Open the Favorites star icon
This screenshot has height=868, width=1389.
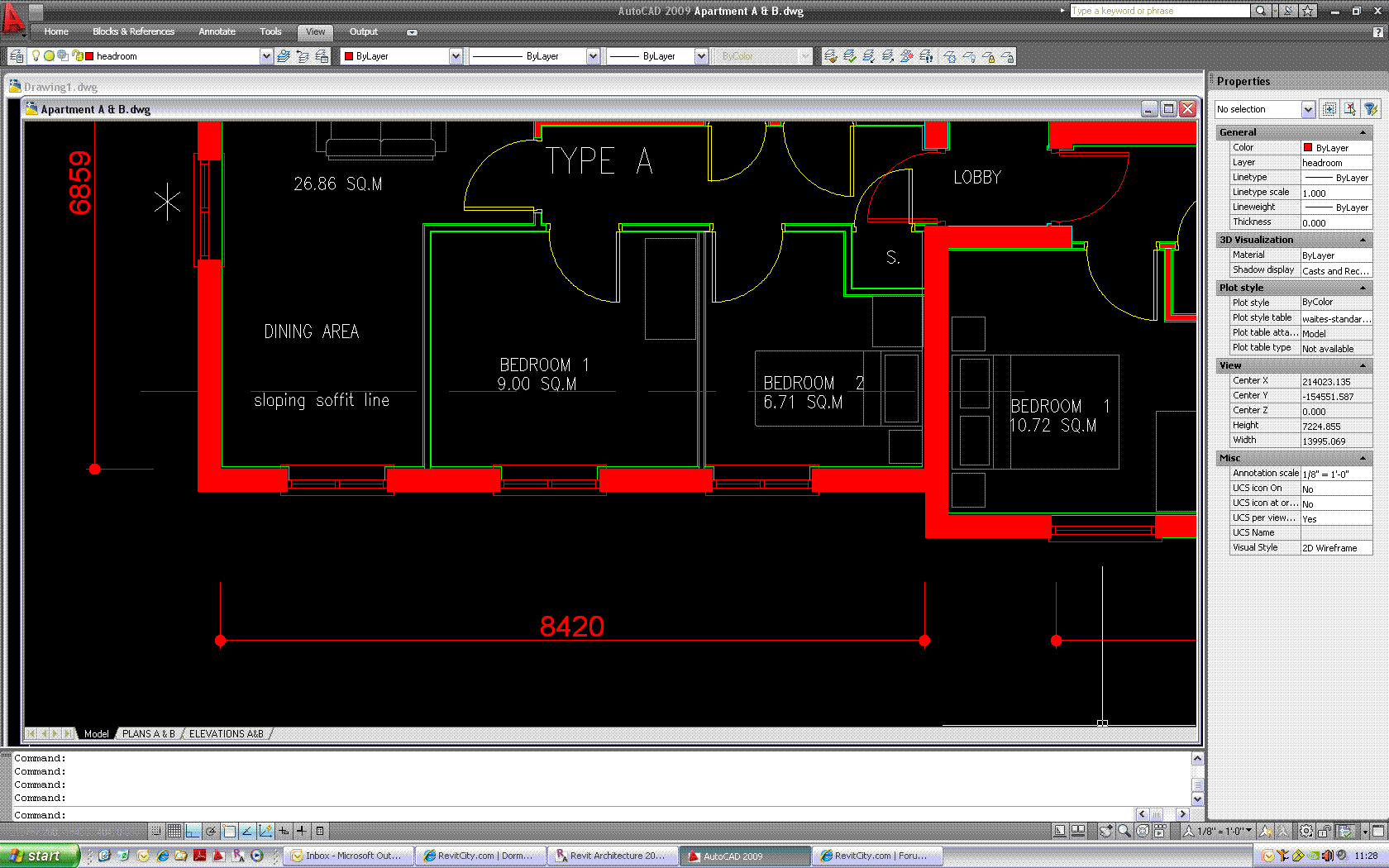(1307, 11)
